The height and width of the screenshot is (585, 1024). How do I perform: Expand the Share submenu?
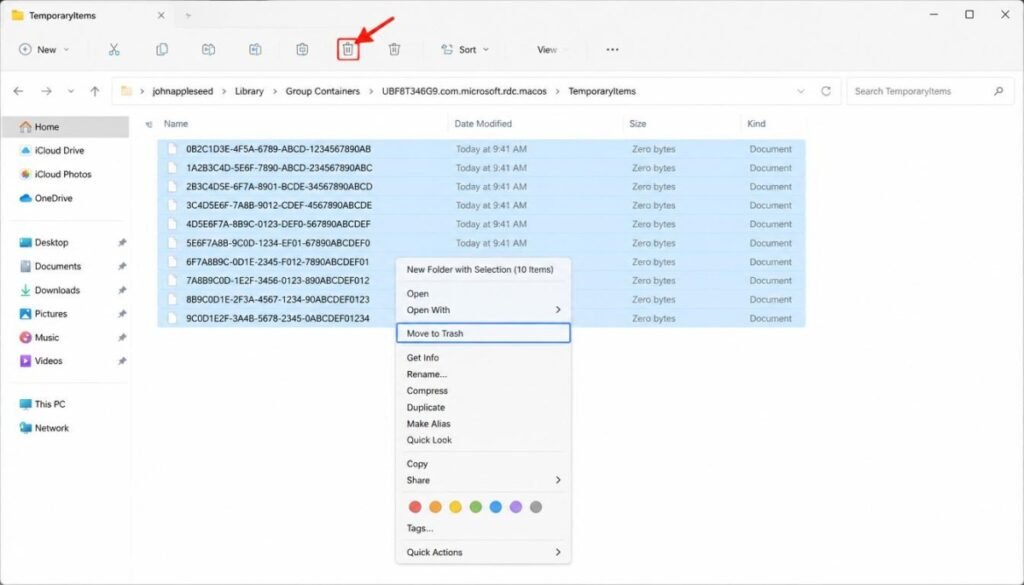558,480
